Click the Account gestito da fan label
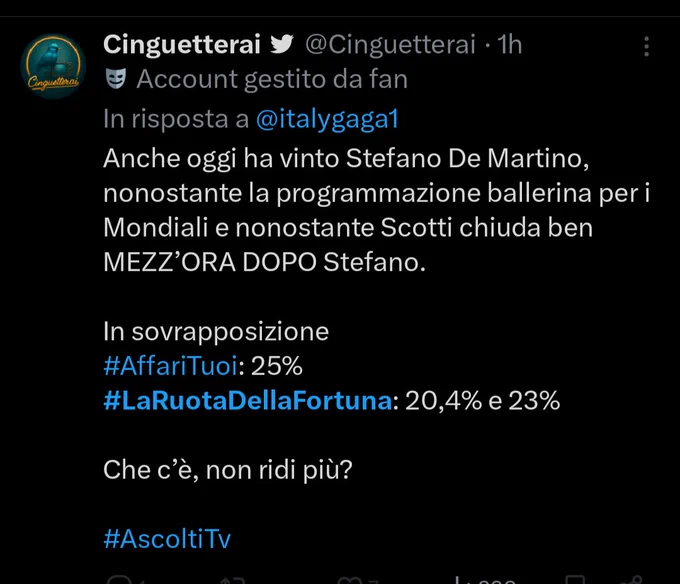 272,79
